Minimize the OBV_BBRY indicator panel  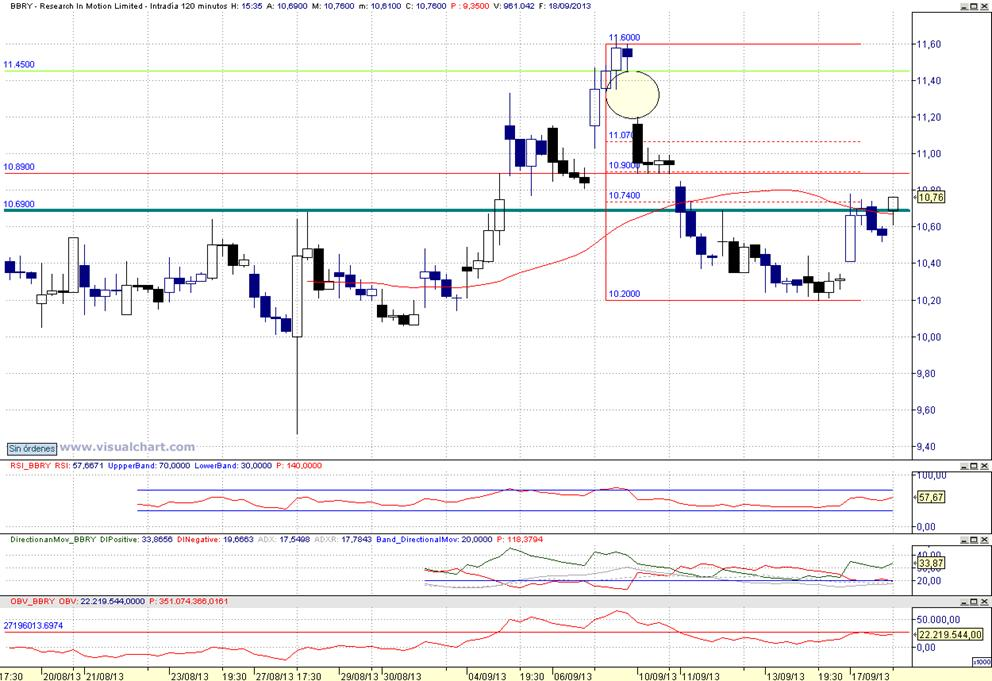point(964,601)
